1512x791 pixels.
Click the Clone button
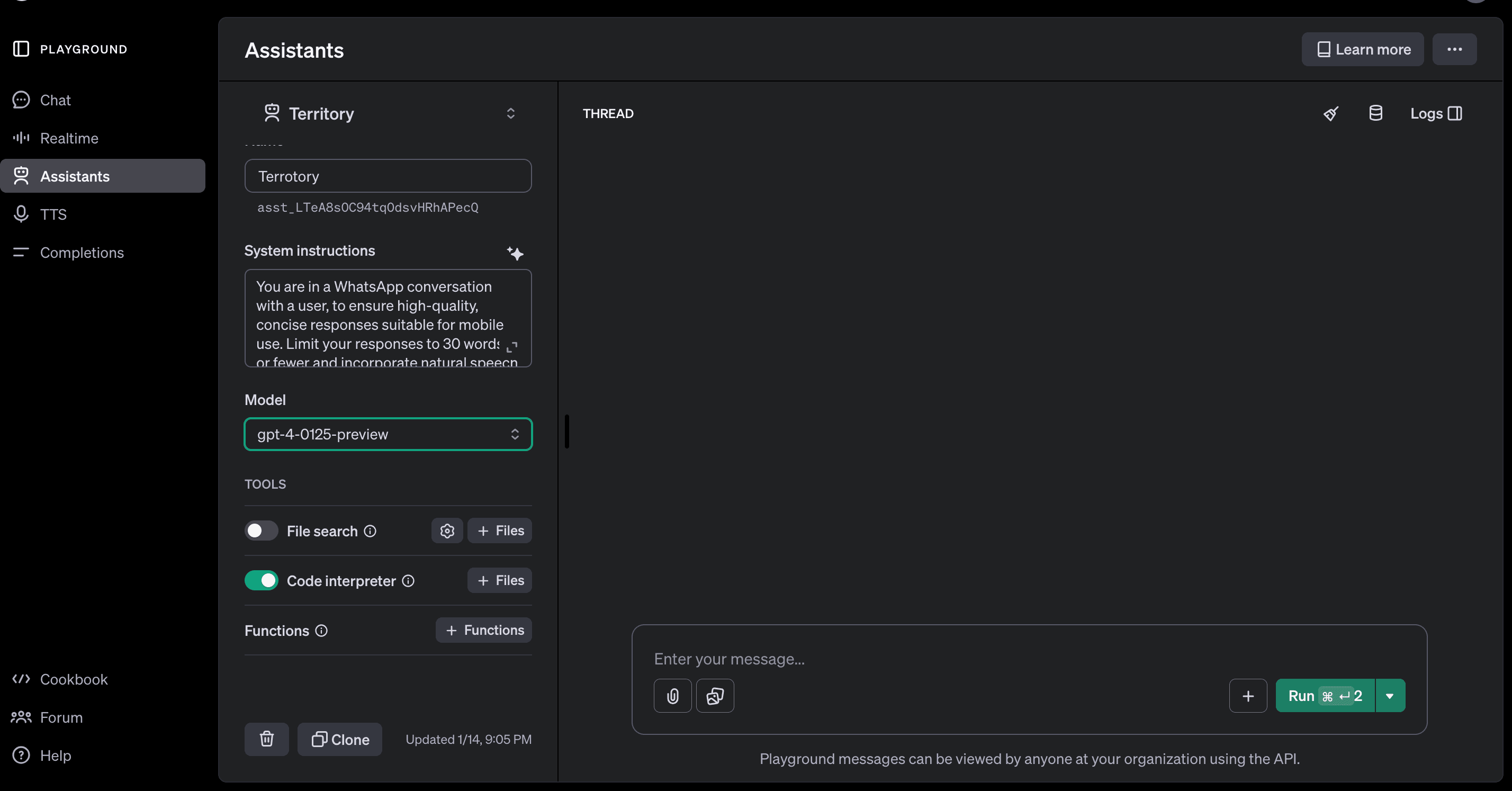click(340, 739)
